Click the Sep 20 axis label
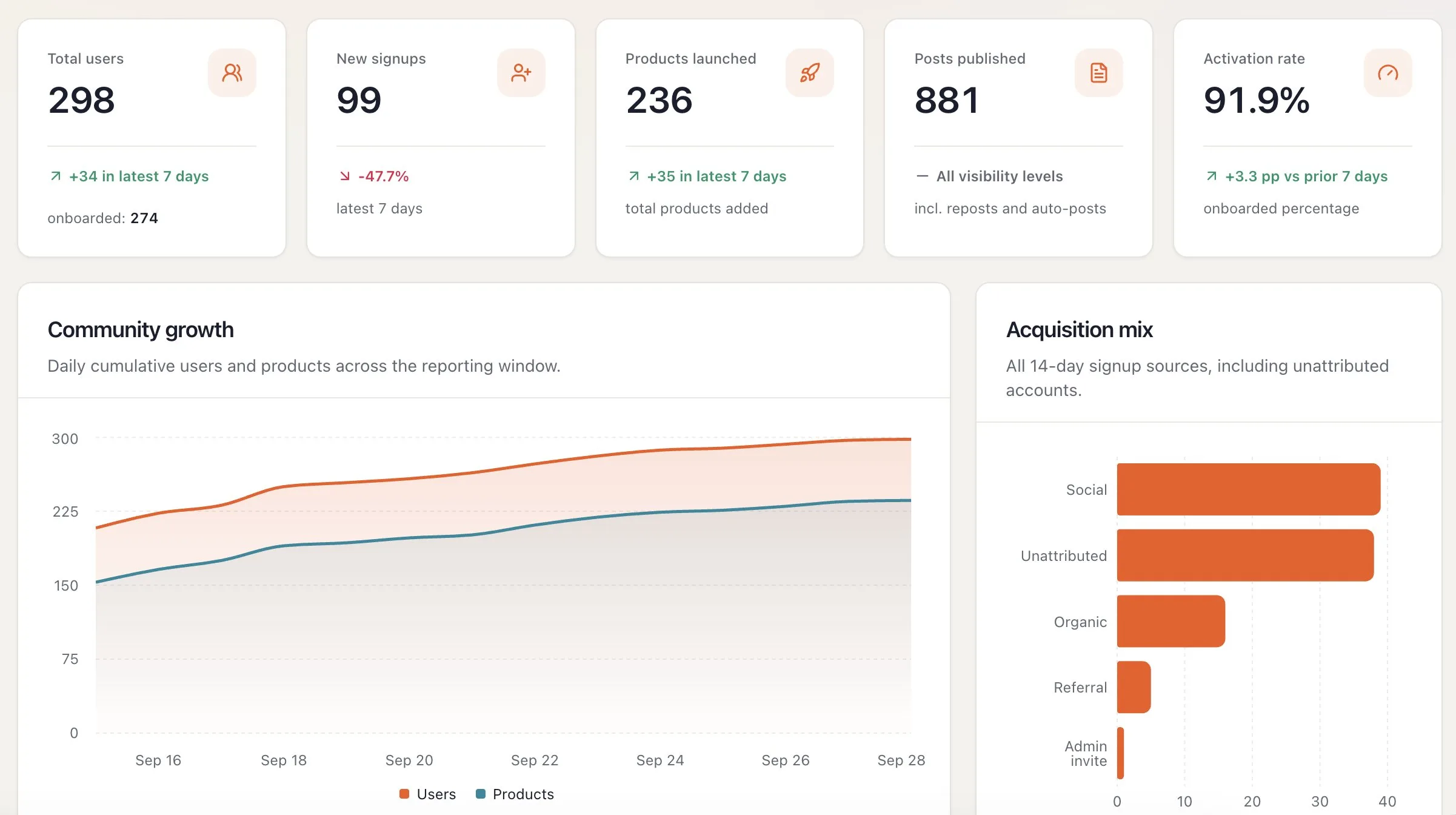Viewport: 1456px width, 815px height. [x=409, y=760]
